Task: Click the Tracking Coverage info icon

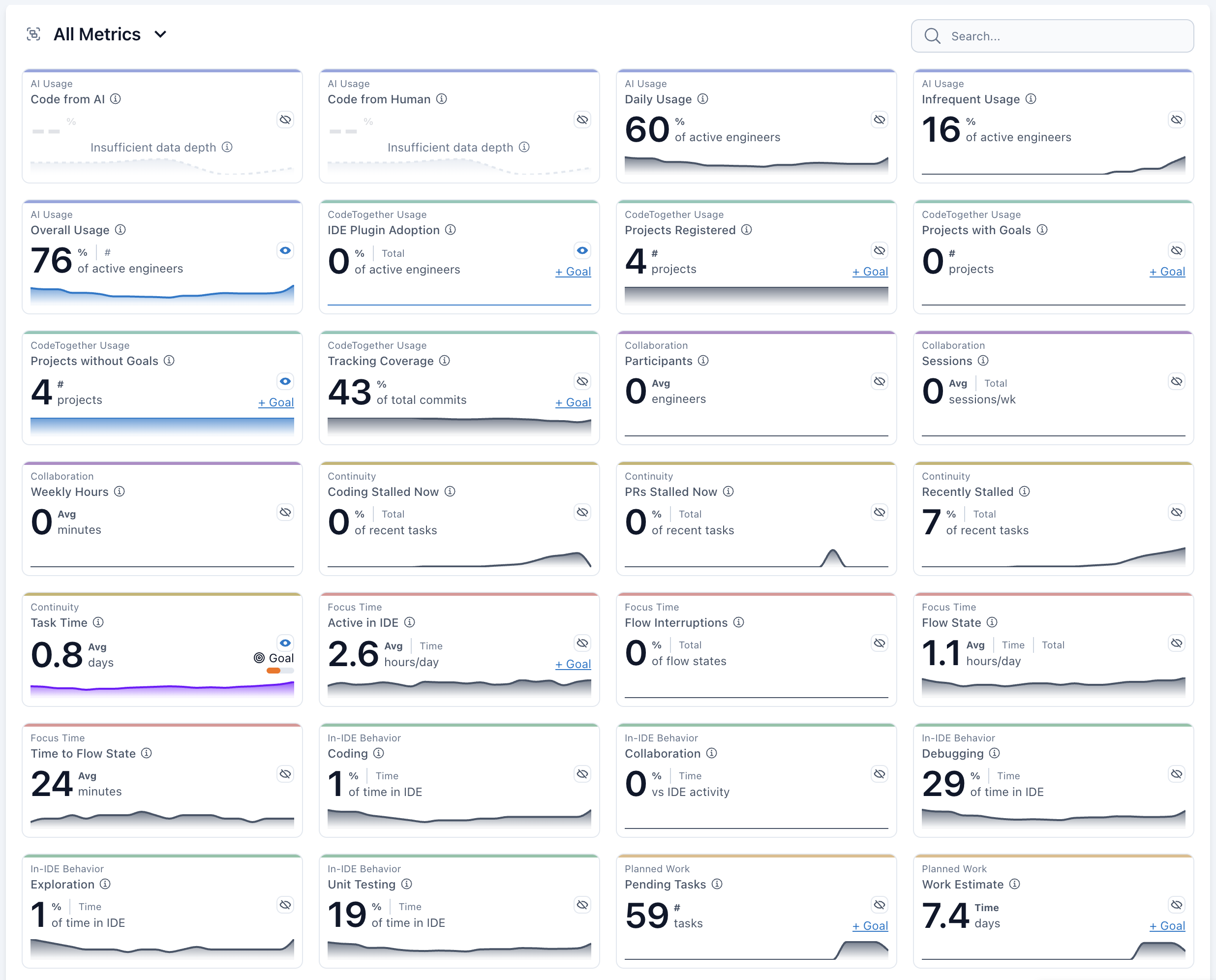Action: pyautogui.click(x=445, y=361)
